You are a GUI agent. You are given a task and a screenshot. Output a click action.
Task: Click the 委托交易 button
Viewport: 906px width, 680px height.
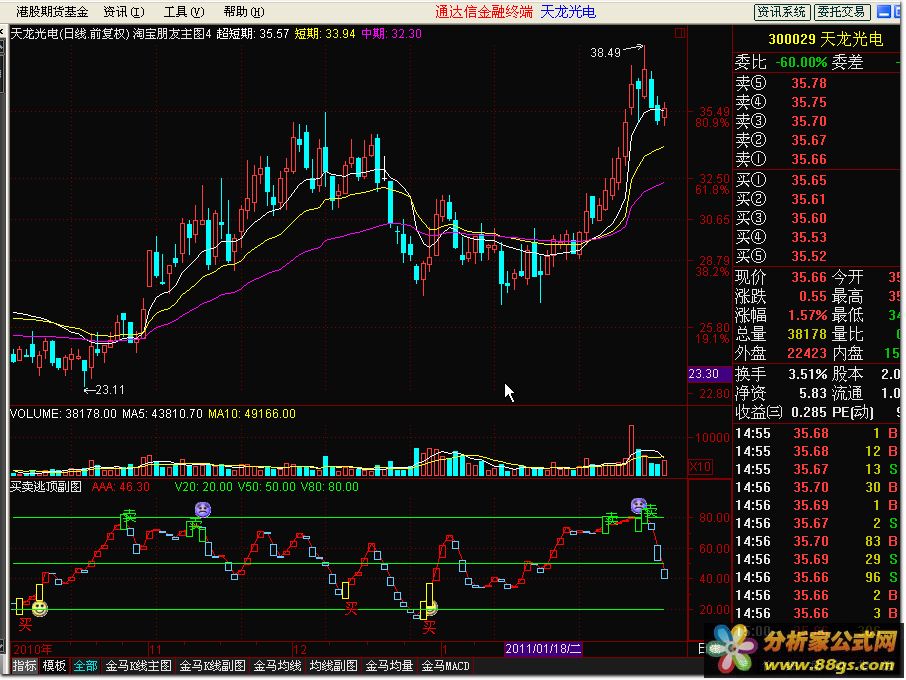click(x=842, y=12)
